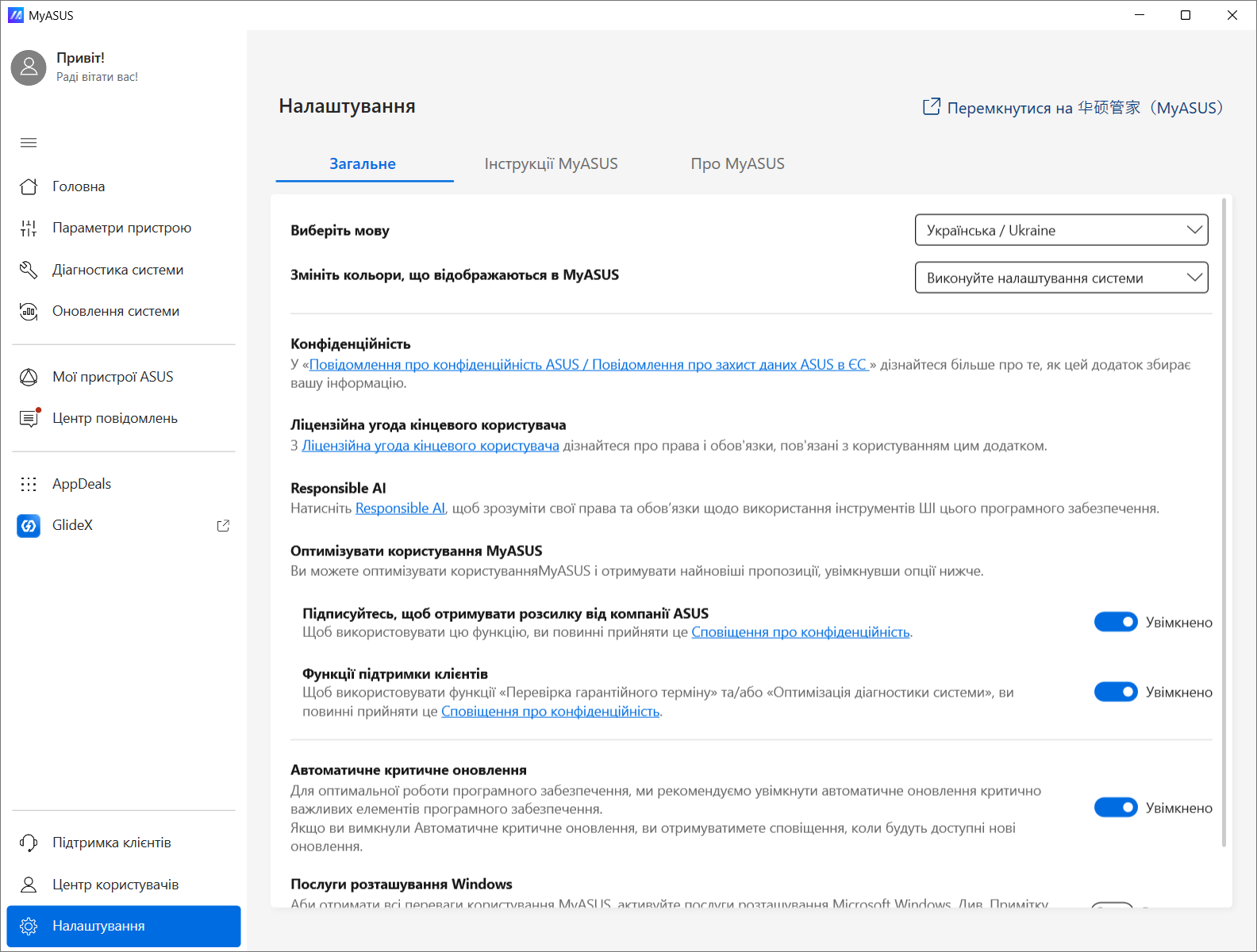Click the Послуги розташування Windows heading
The image size is (1257, 952).
point(402,885)
